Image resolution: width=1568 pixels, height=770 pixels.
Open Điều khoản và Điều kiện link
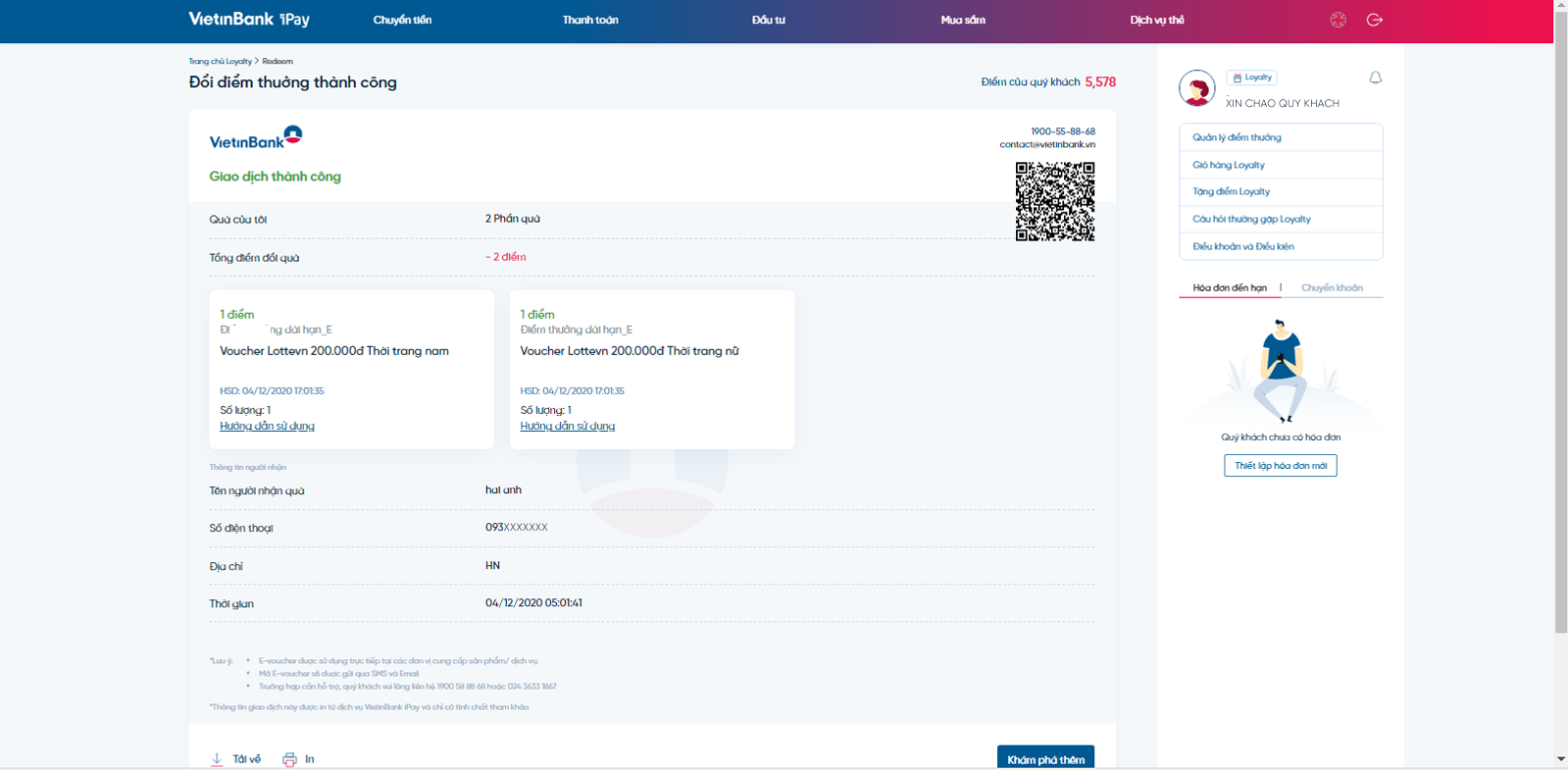point(1281,246)
